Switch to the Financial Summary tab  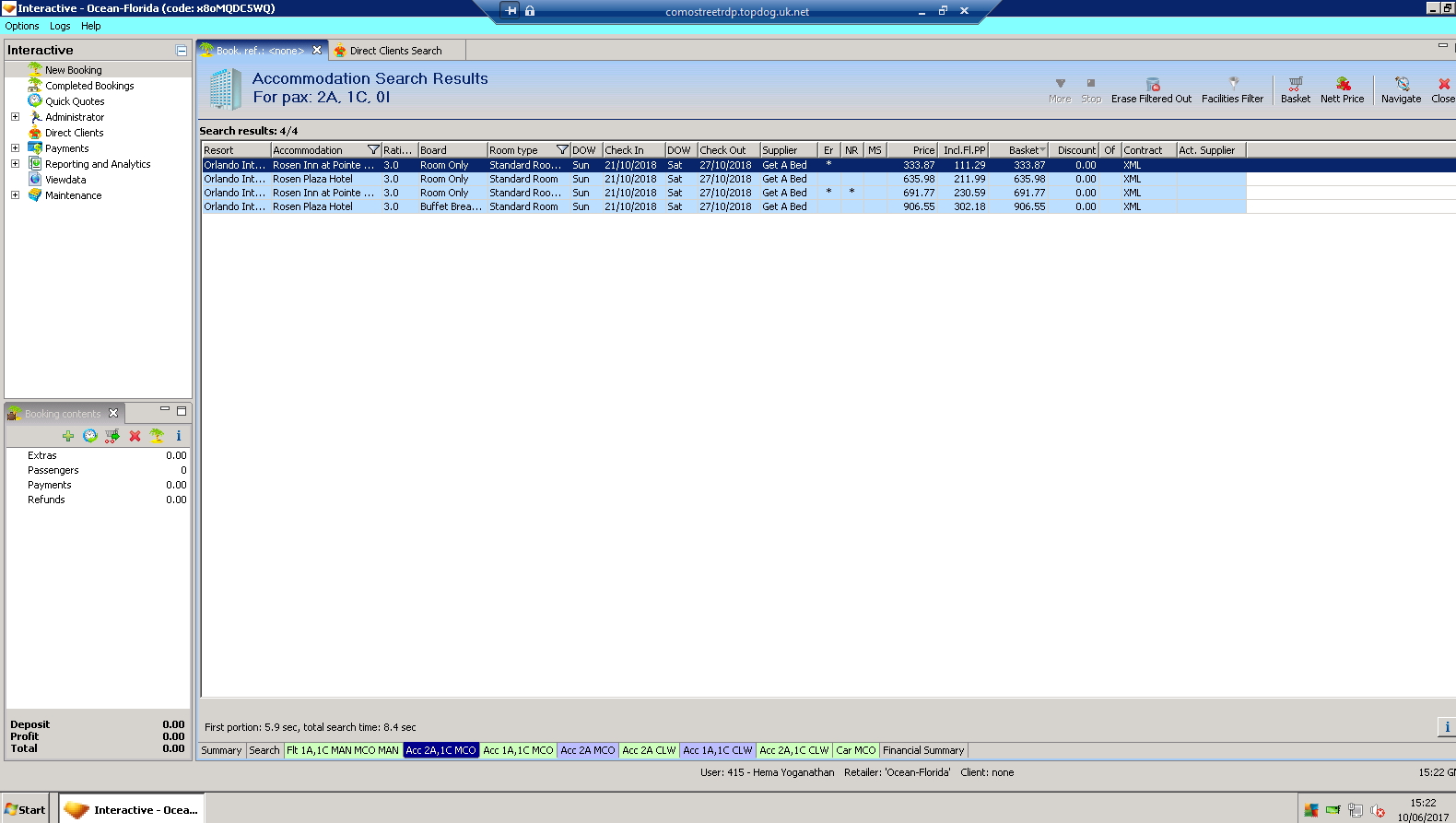pos(923,750)
